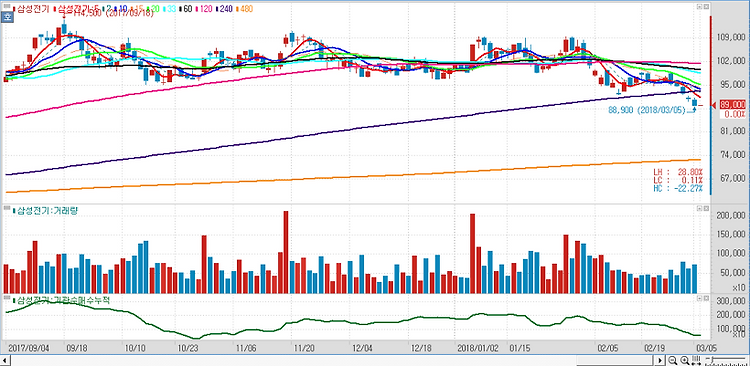Viewport: 750px width, 366px height.
Task: Click the current price tag 89,000
Action: click(x=733, y=104)
